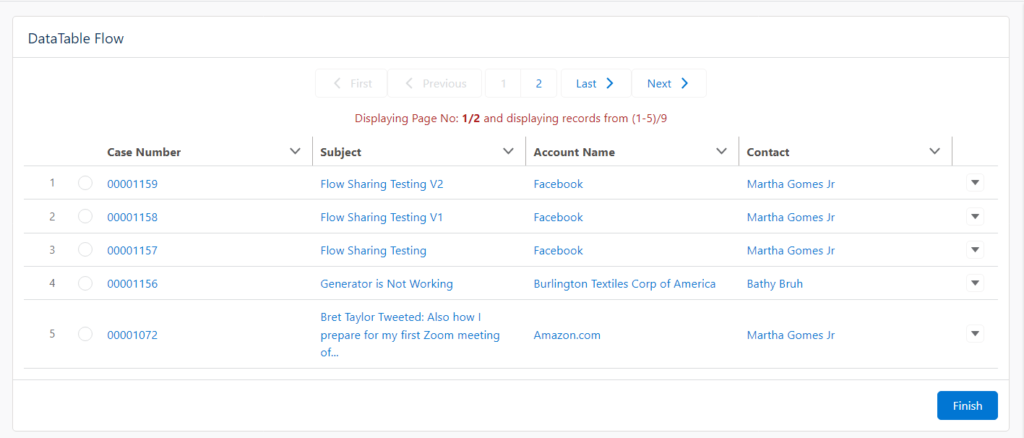Expand Case Number column header dropdown
The image size is (1024, 438).
pos(295,152)
